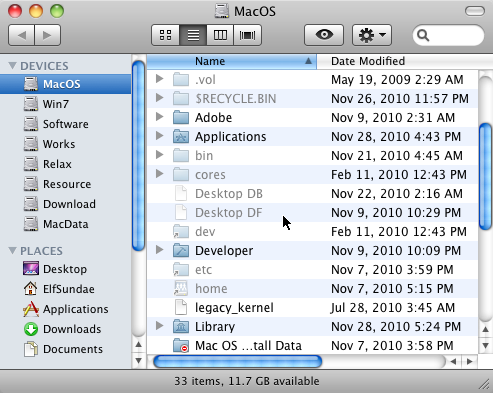Open Downloads in Places
The image size is (493, 393).
66,329
